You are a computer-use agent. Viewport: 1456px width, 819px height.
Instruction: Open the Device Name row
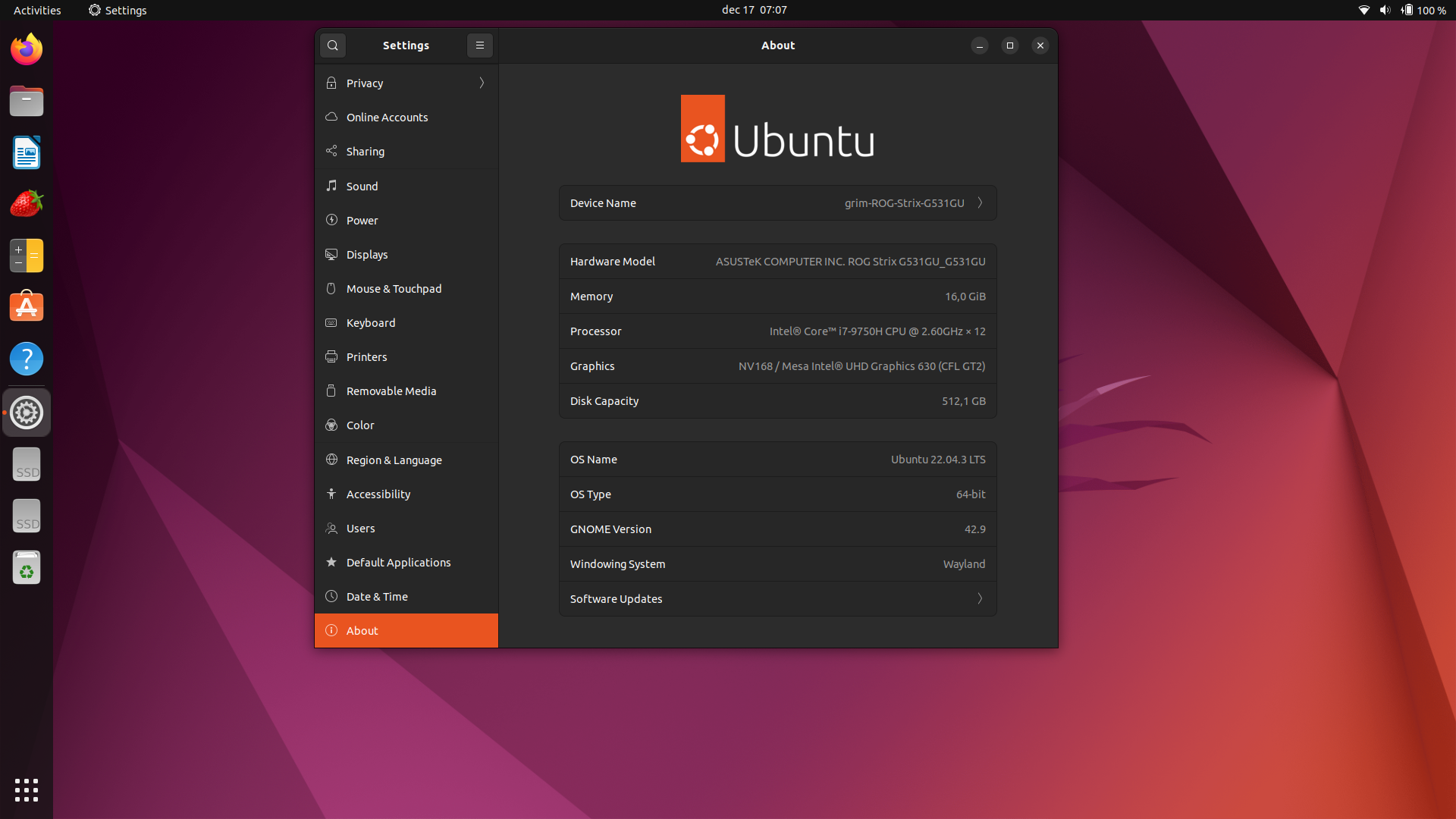(778, 202)
